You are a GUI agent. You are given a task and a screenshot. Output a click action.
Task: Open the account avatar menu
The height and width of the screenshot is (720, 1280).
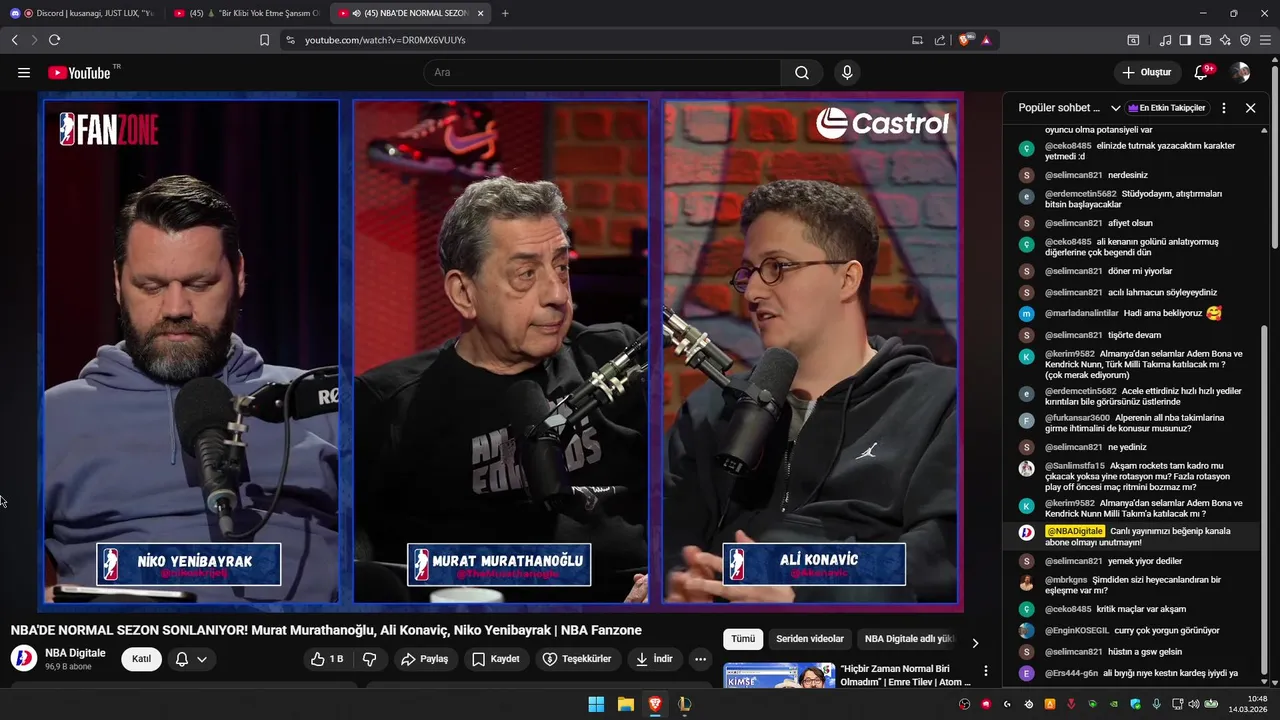[1240, 72]
